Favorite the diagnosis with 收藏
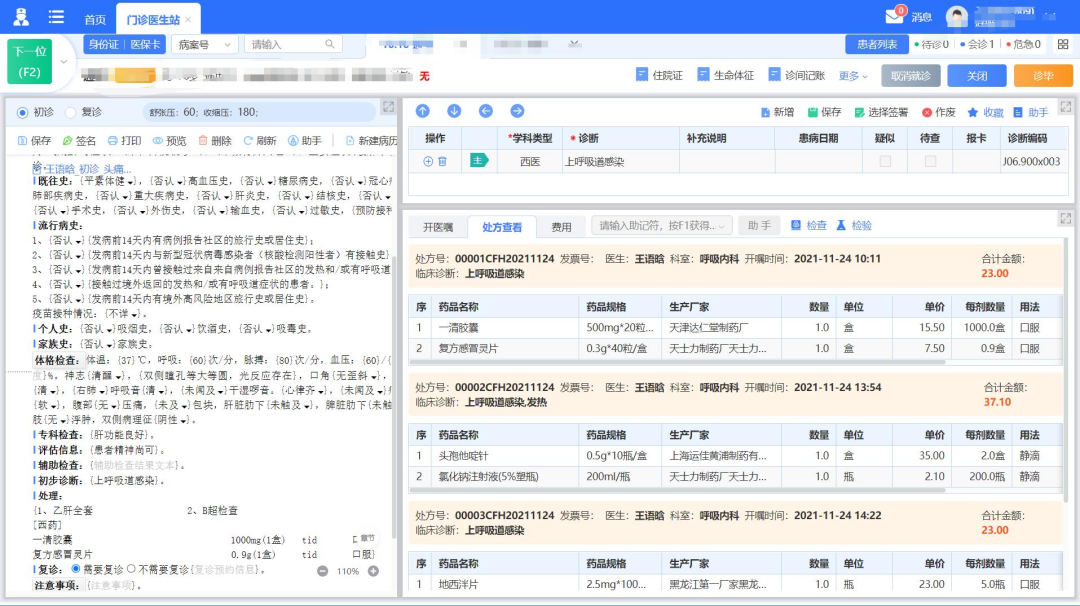Image resolution: width=1080 pixels, height=606 pixels. 986,112
